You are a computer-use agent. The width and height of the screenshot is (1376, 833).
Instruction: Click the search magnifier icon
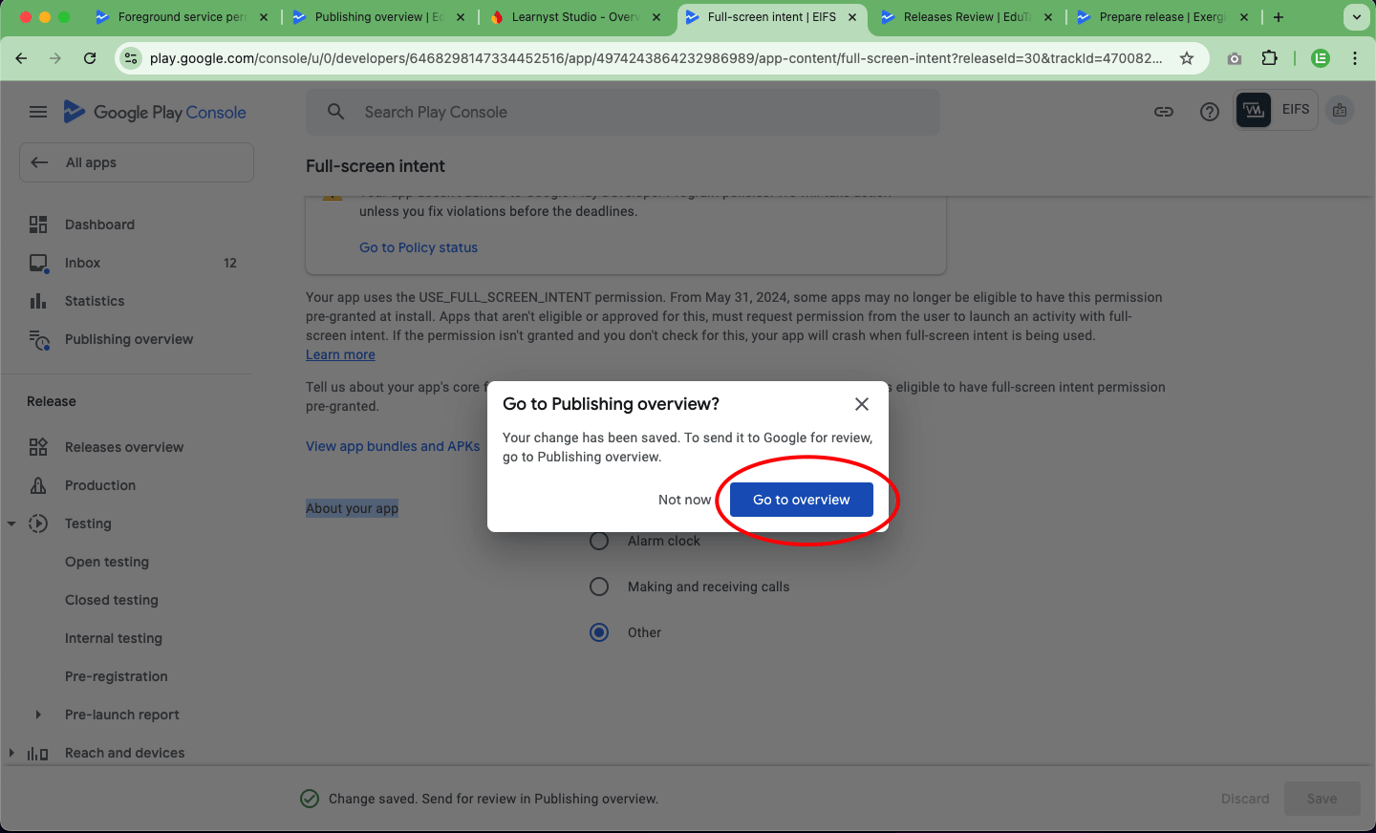click(x=336, y=112)
